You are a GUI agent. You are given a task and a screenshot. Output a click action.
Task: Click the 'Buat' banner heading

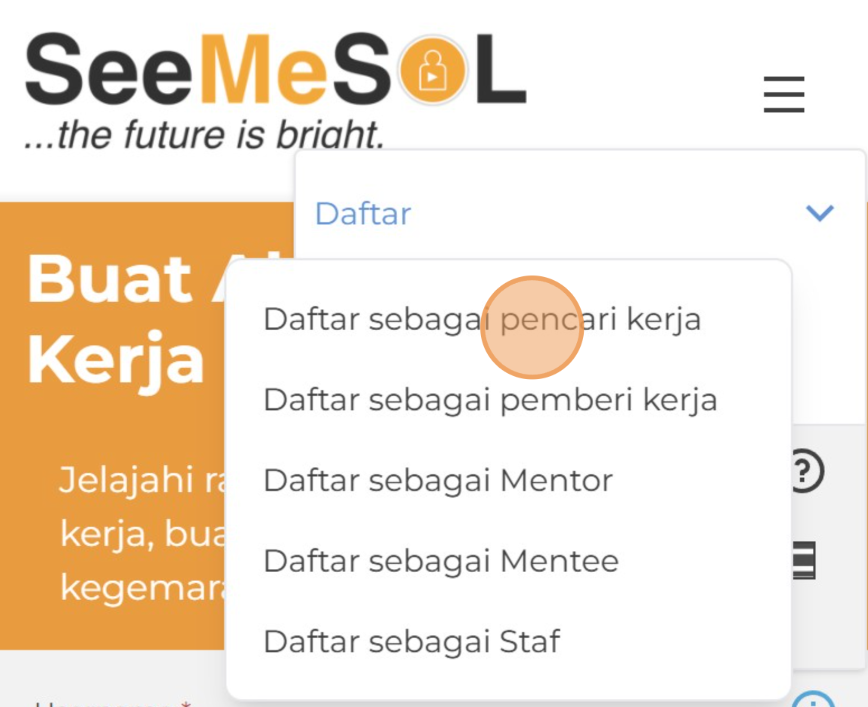click(110, 279)
